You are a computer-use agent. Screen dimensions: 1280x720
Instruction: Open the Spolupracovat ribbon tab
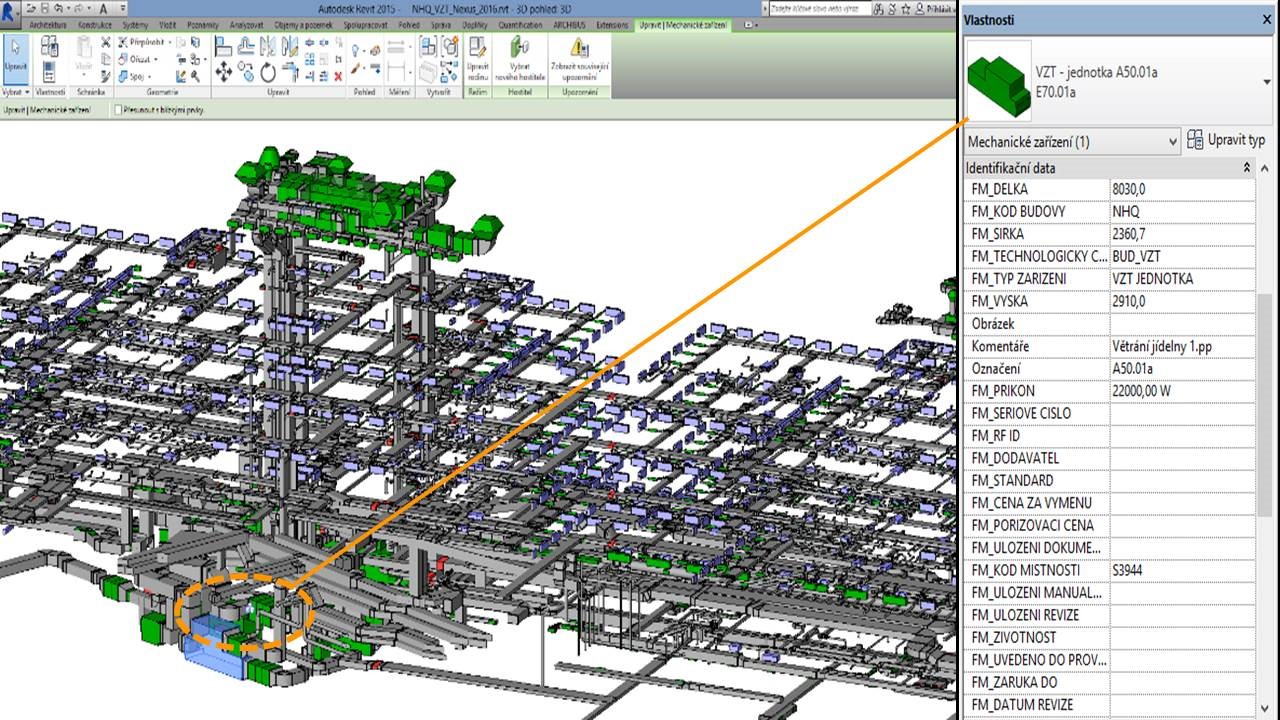coord(366,25)
